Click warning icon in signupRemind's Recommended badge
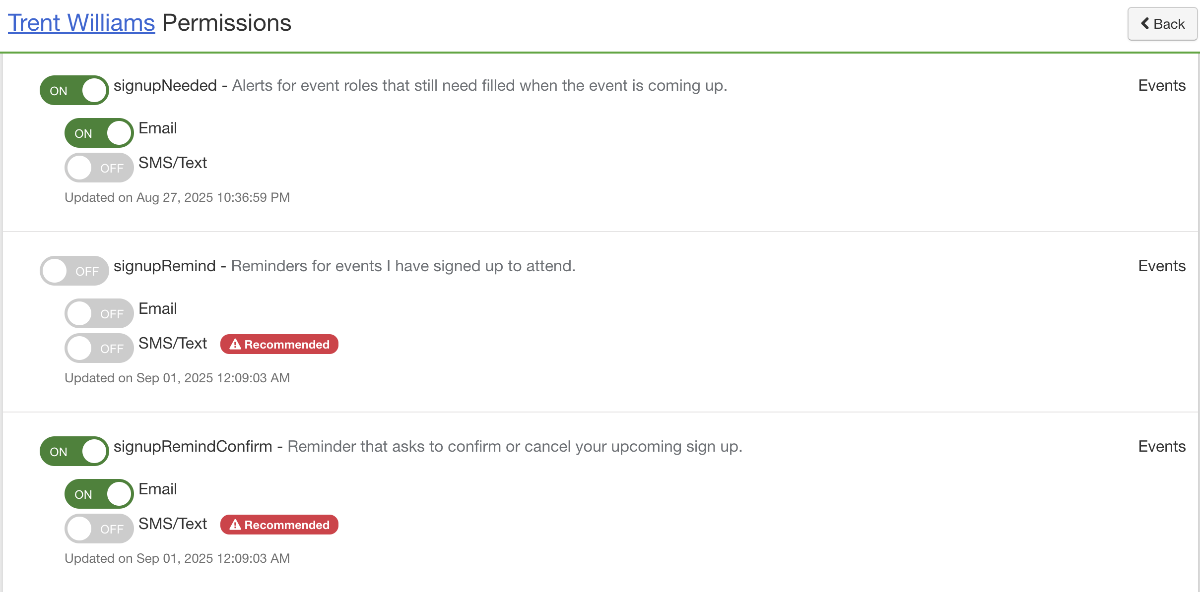 pos(235,345)
